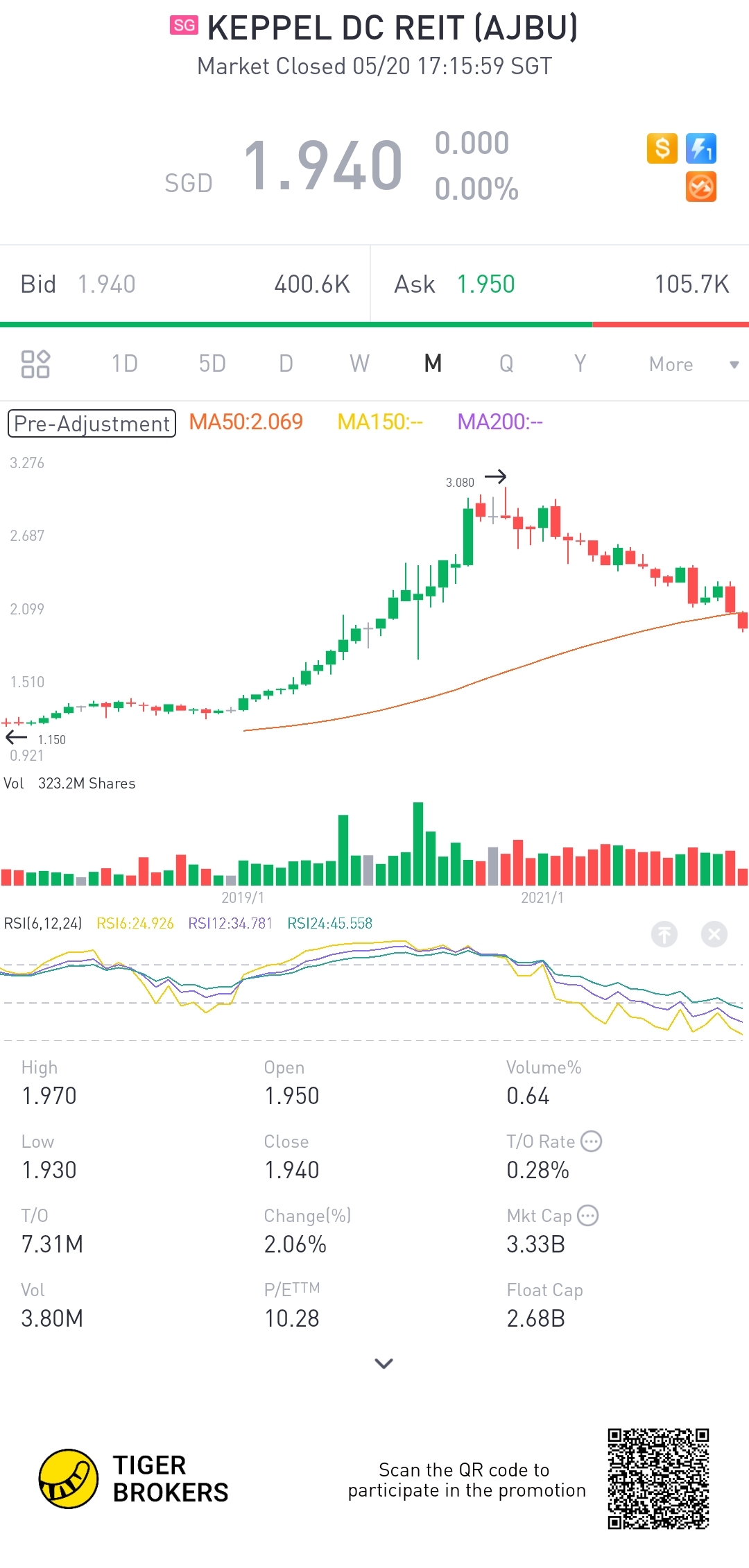This screenshot has height=1568, width=749.
Task: Tap the Open 1.950 value
Action: 292,1096
